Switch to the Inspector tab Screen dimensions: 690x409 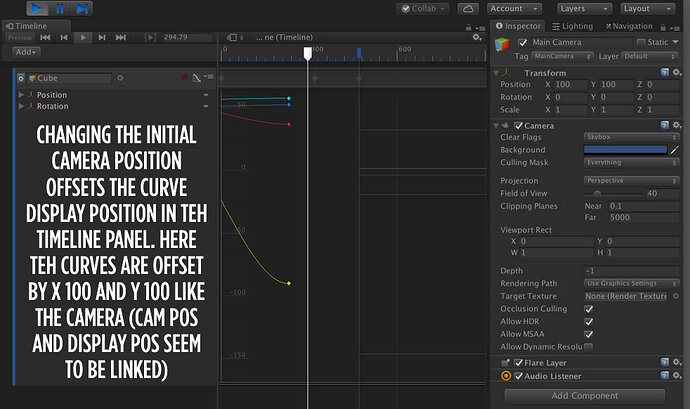[x=518, y=26]
